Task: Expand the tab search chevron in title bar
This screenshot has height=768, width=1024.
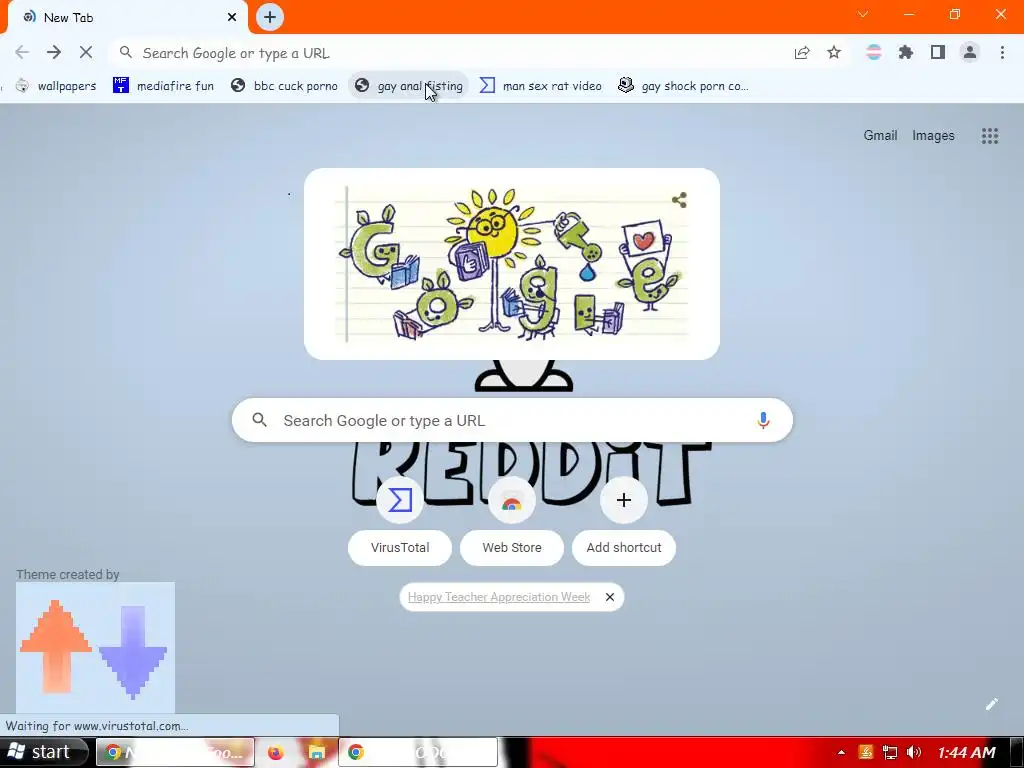Action: click(x=863, y=14)
